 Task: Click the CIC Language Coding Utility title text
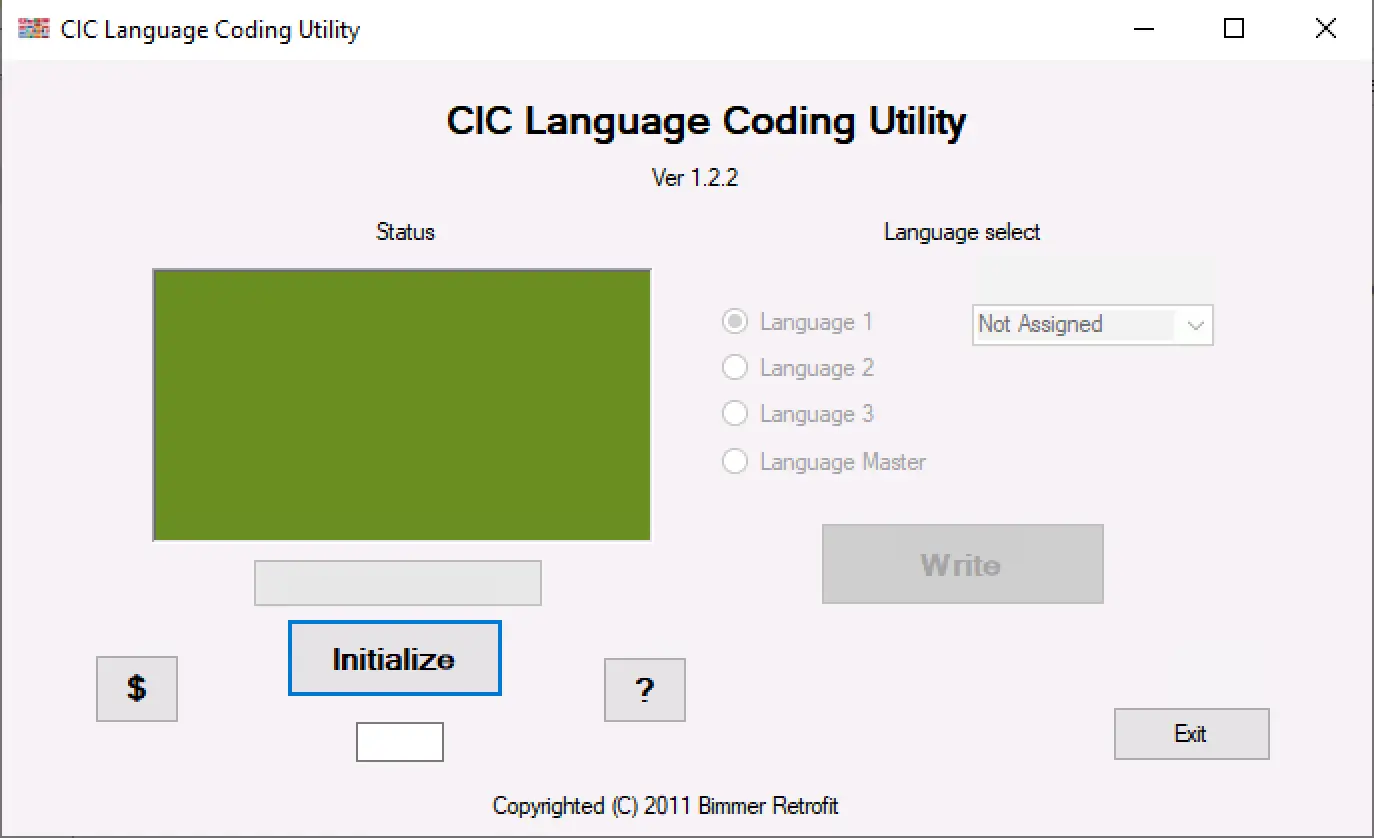(x=706, y=120)
